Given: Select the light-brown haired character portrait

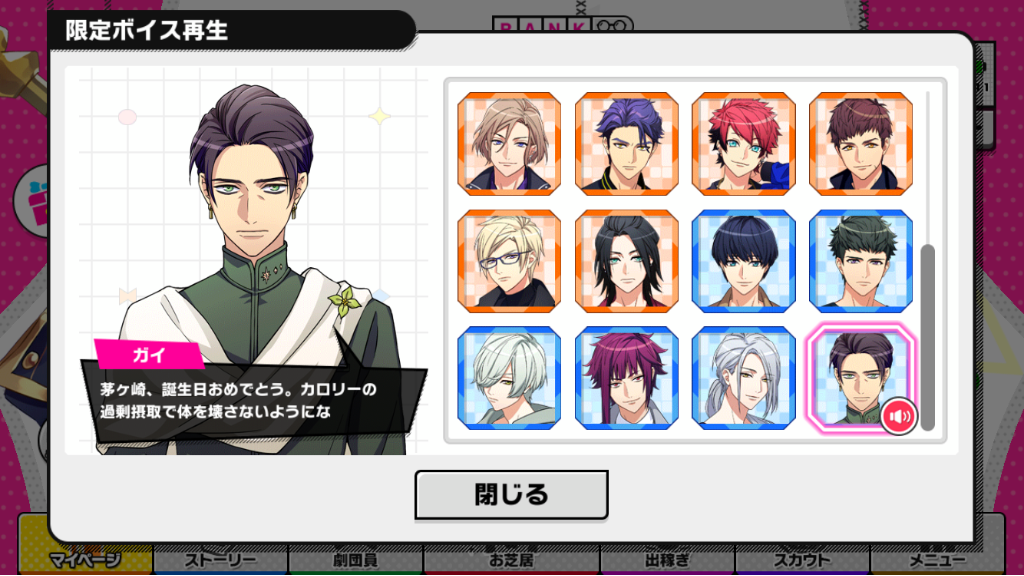Looking at the screenshot, I should [x=509, y=144].
